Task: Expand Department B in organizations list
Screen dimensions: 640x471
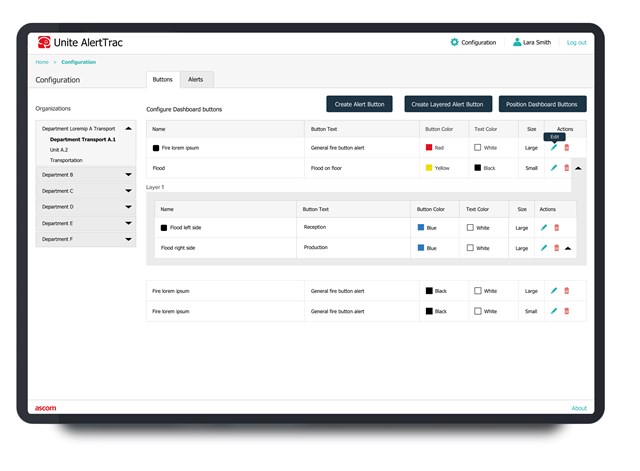Action: (x=128, y=175)
